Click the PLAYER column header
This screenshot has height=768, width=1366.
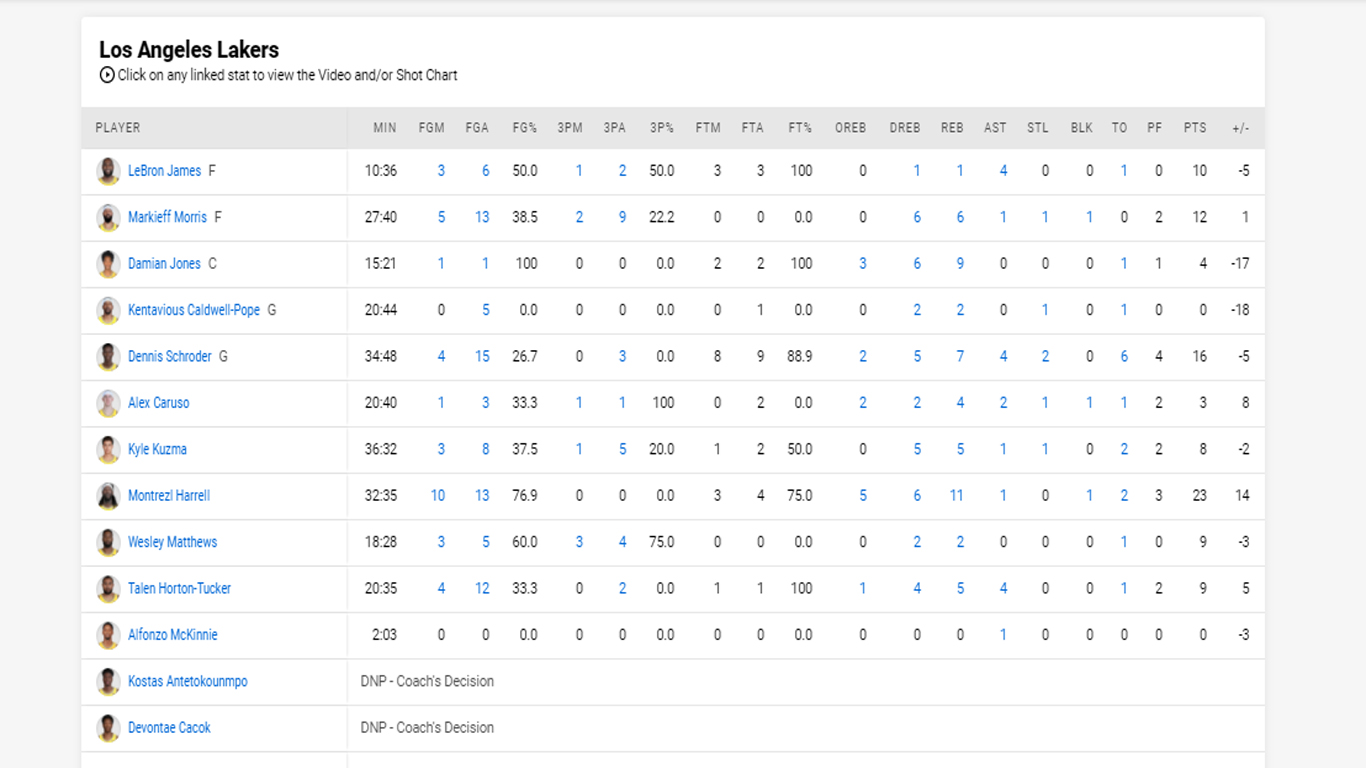click(x=118, y=128)
